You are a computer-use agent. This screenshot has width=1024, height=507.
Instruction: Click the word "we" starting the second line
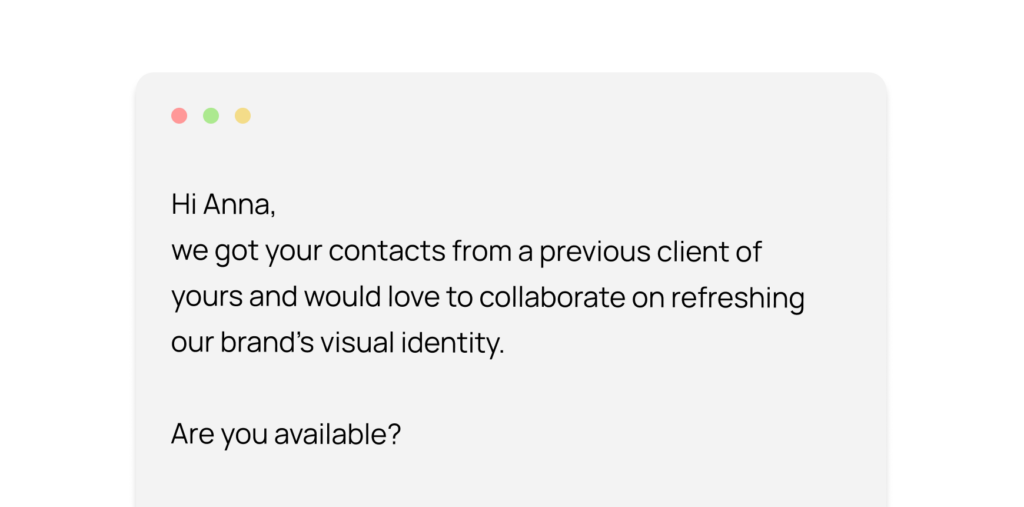tap(189, 254)
